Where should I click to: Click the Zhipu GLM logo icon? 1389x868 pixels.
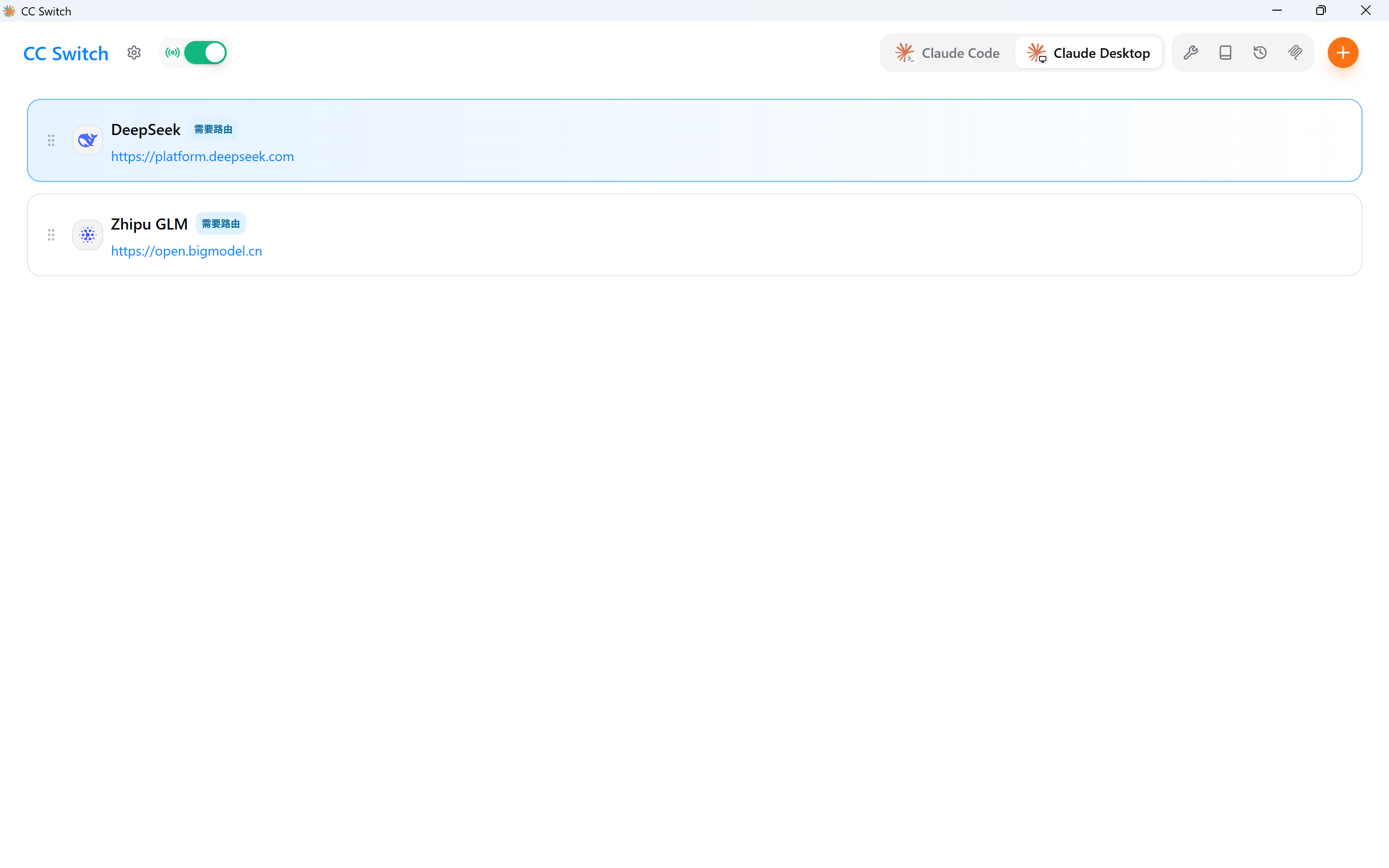coord(88,235)
